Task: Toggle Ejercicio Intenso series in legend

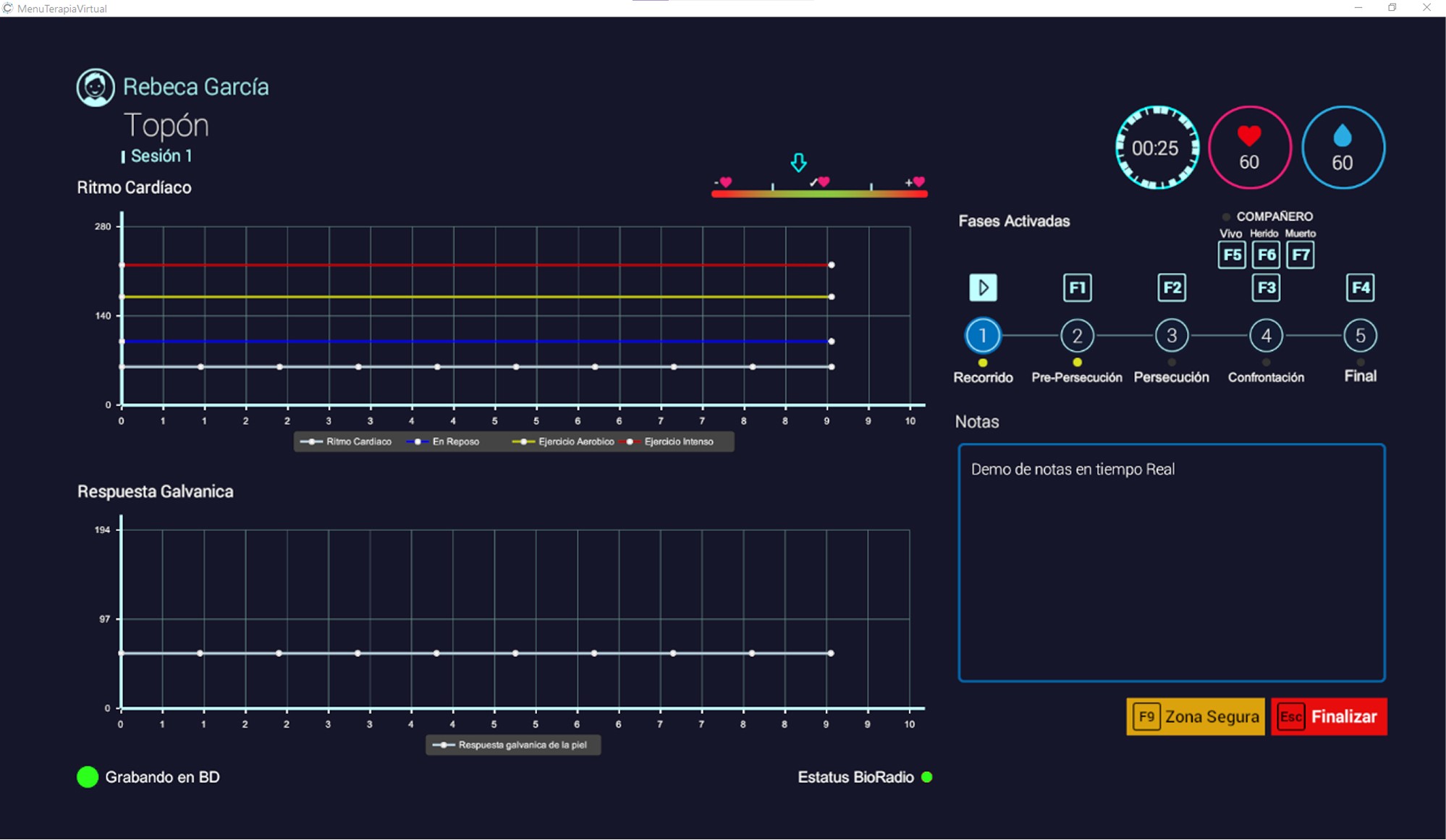Action: pos(670,442)
